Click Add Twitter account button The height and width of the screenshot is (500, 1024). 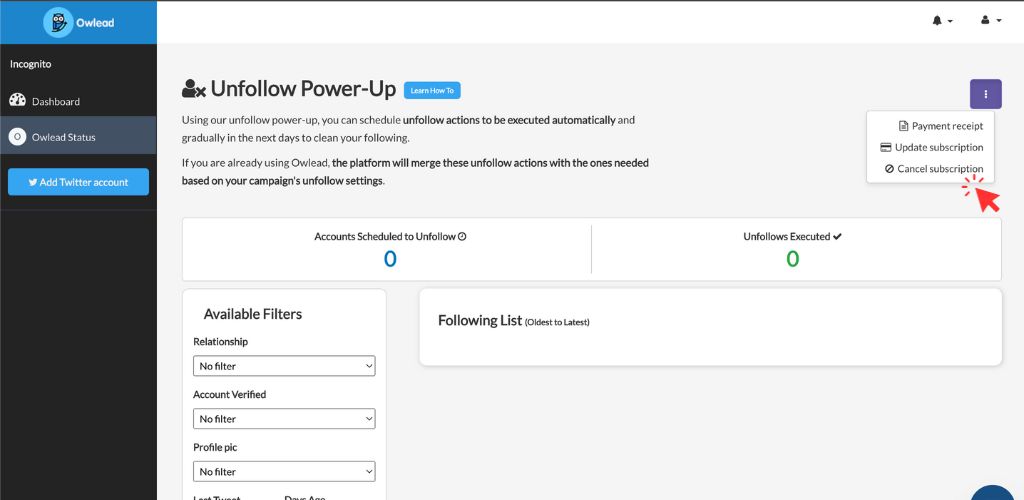click(78, 182)
